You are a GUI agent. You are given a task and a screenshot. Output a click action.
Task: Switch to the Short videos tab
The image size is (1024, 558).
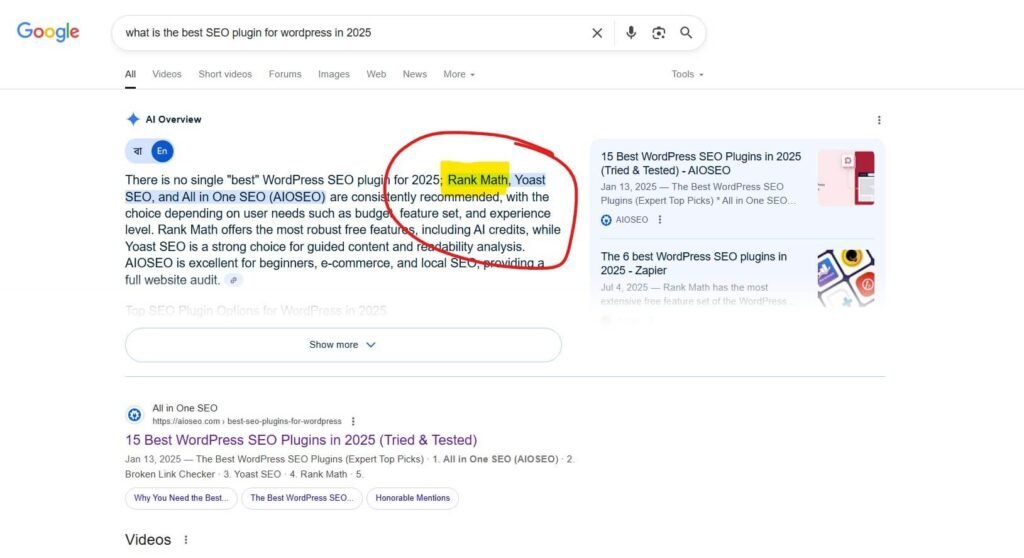(225, 74)
